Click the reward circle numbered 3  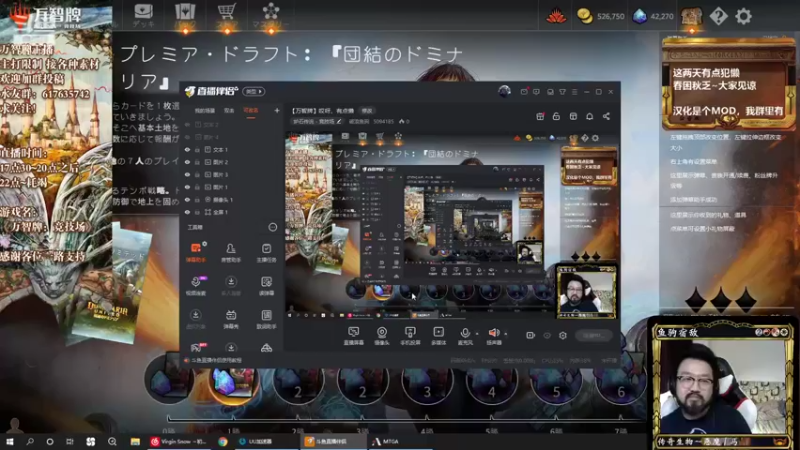427,381
